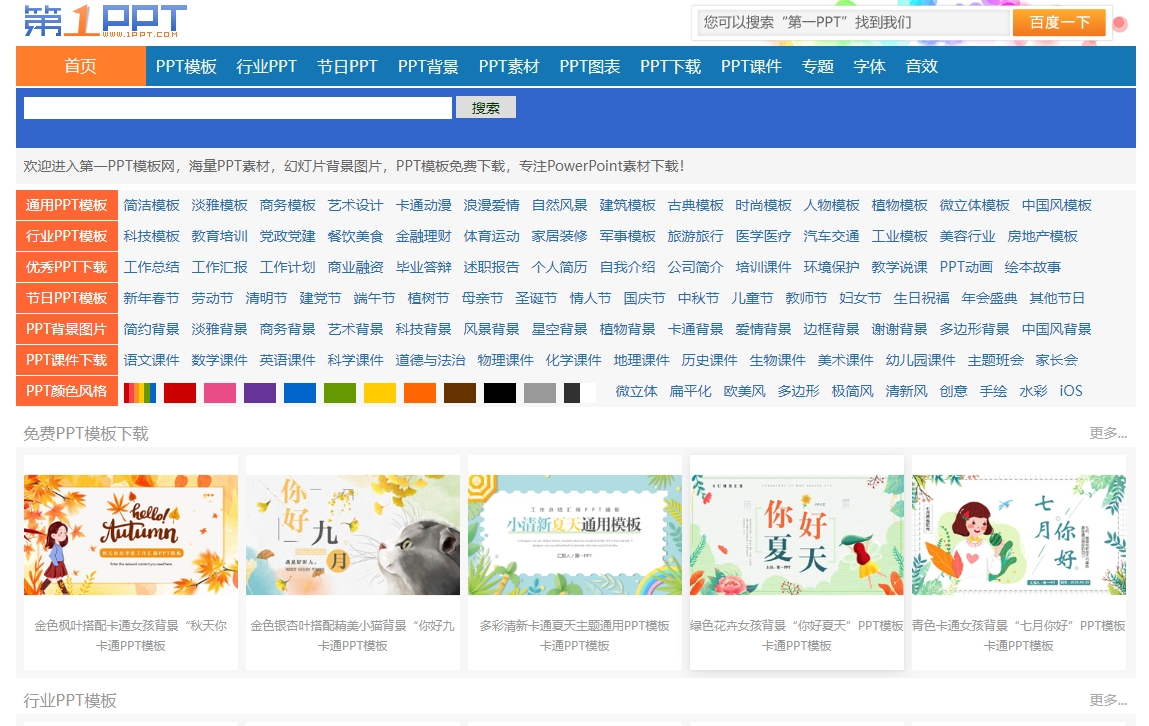Open the 字体 navigation menu item
Viewport: 1149px width, 726px height.
869,66
